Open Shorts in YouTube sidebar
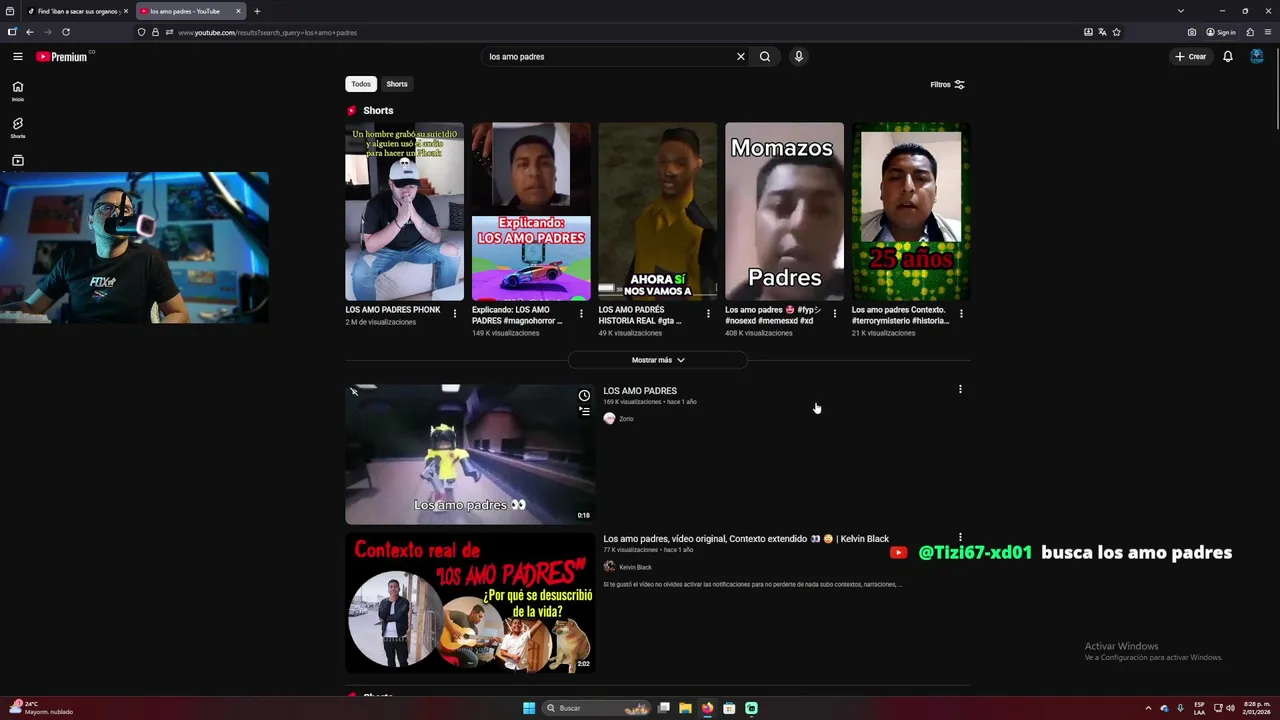This screenshot has height=720, width=1280. pos(17,128)
